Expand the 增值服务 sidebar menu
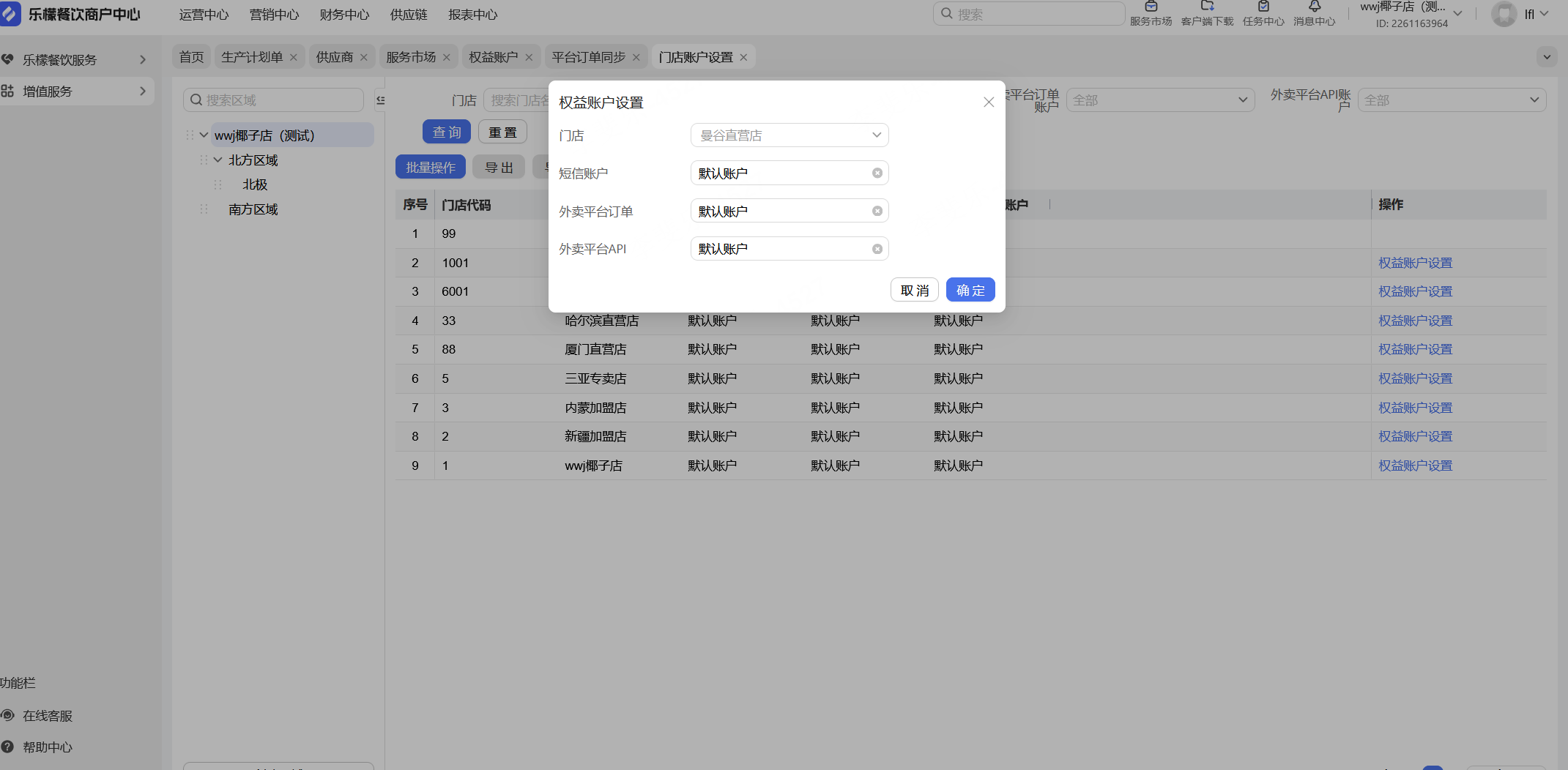Screen dimensions: 1568x770 [143, 91]
